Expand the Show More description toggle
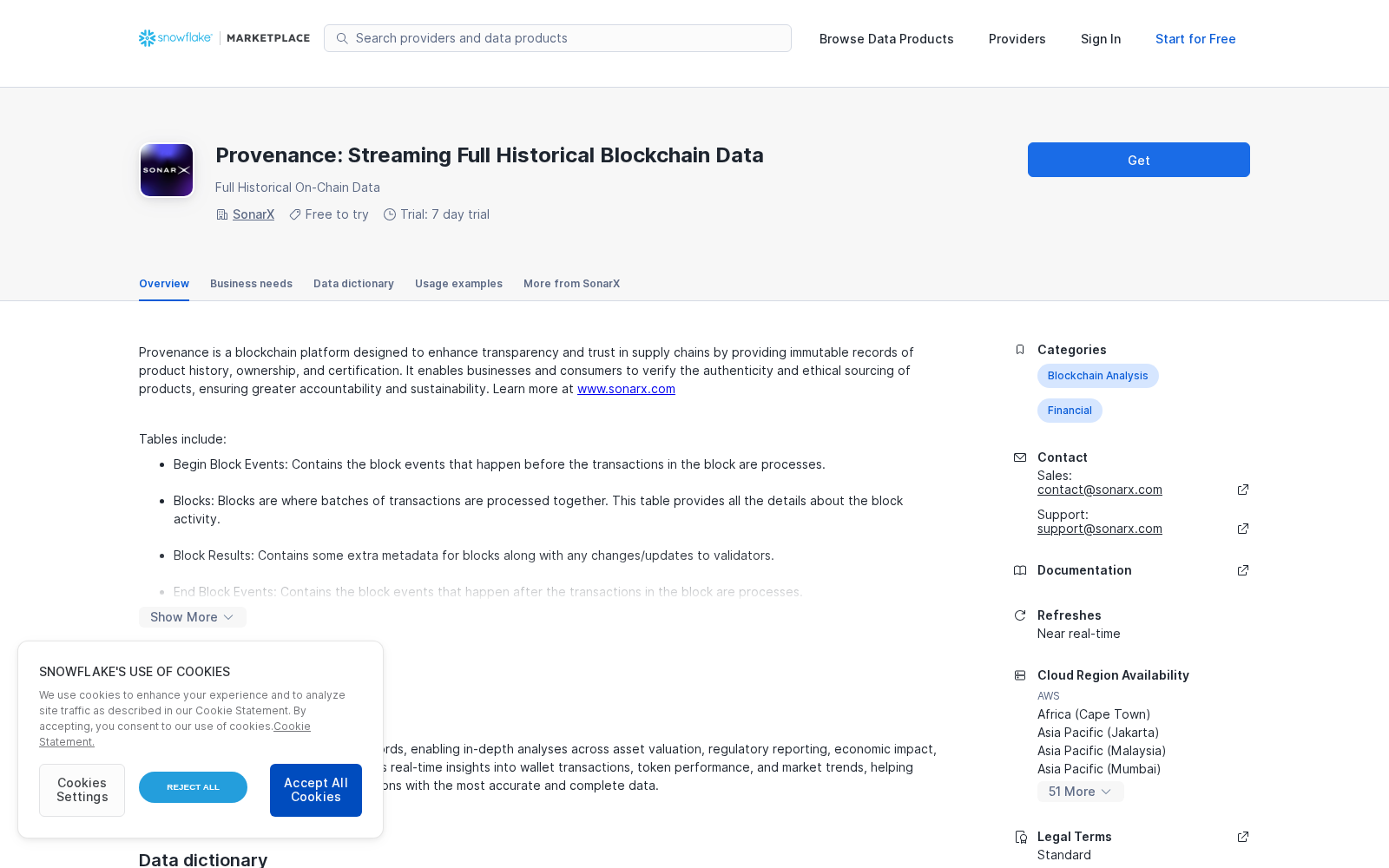The width and height of the screenshot is (1389, 868). point(193,617)
